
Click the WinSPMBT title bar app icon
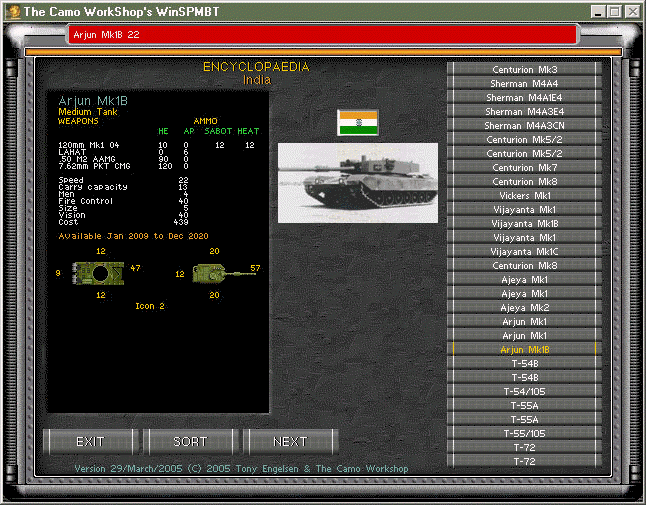pyautogui.click(x=13, y=12)
